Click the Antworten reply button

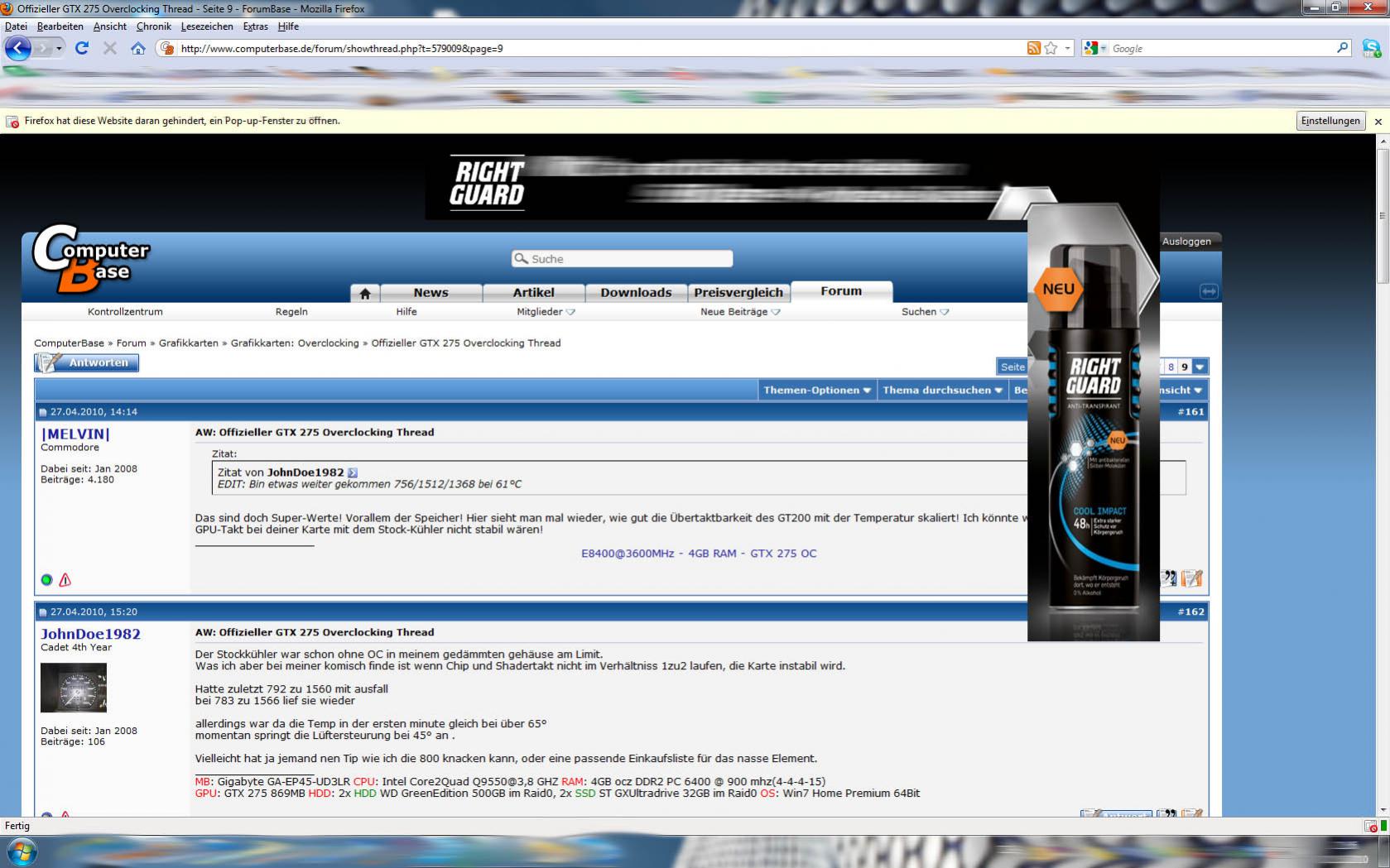pos(86,362)
